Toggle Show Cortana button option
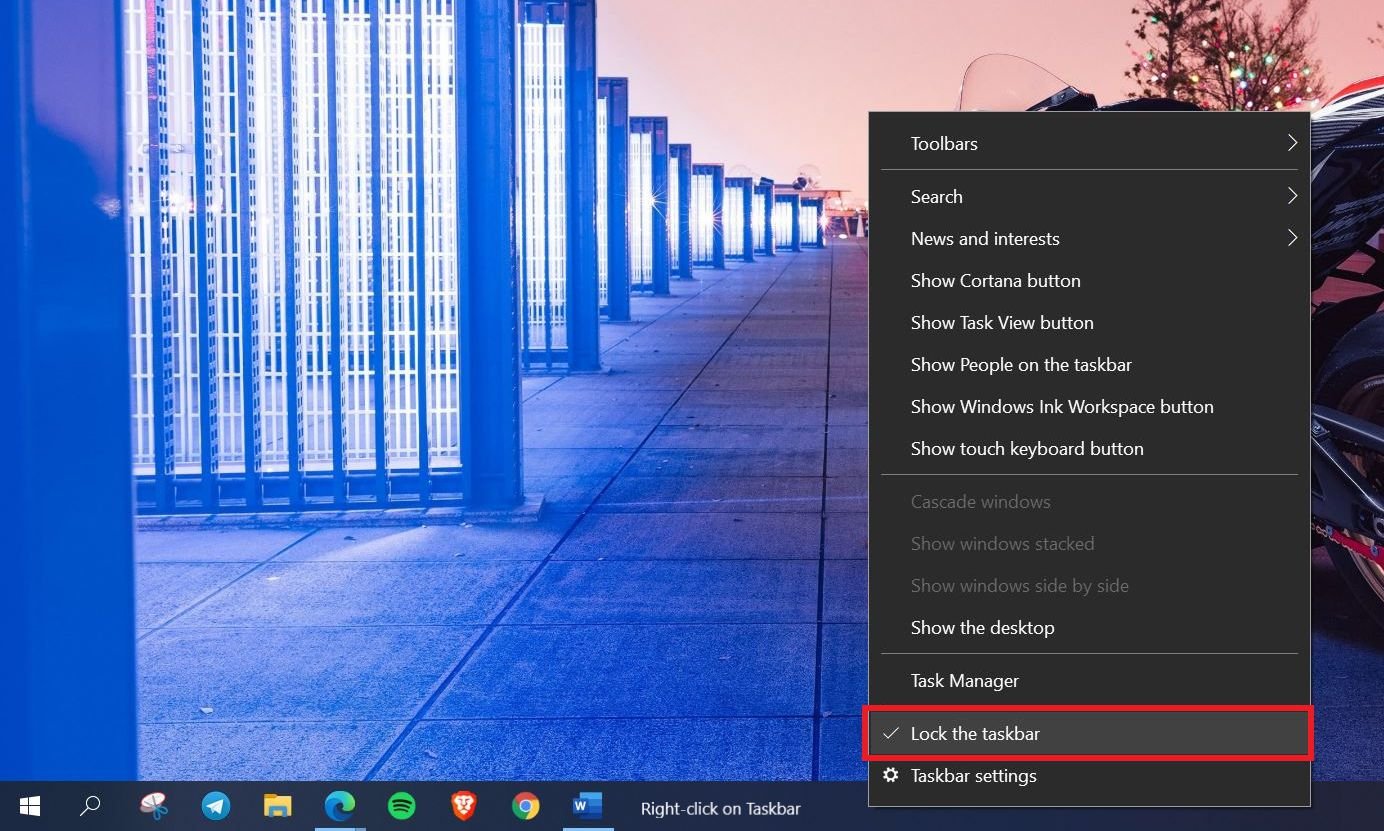Screen dimensions: 1384x831 (x=995, y=281)
